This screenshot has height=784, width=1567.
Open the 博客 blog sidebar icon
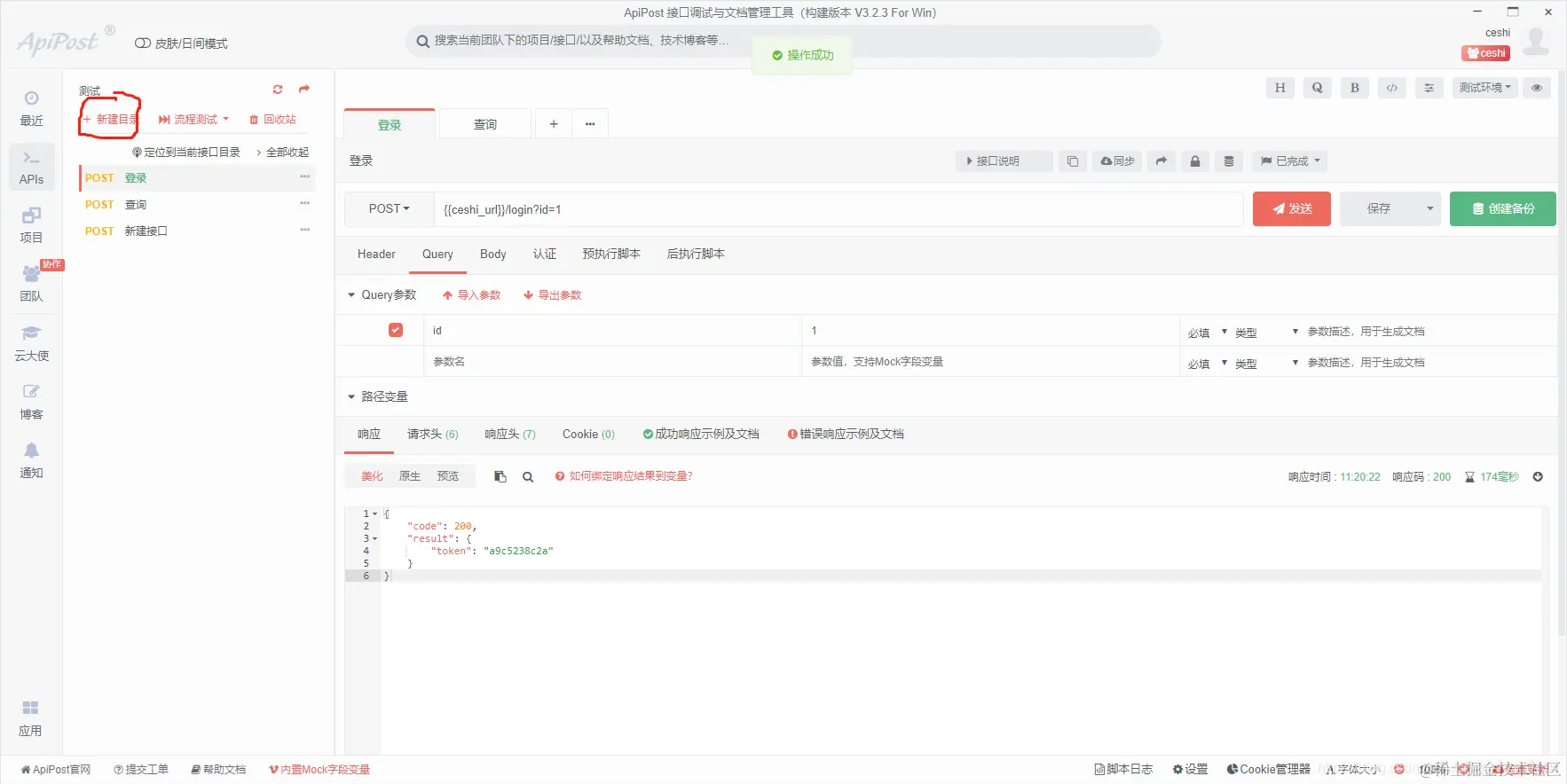pos(31,402)
